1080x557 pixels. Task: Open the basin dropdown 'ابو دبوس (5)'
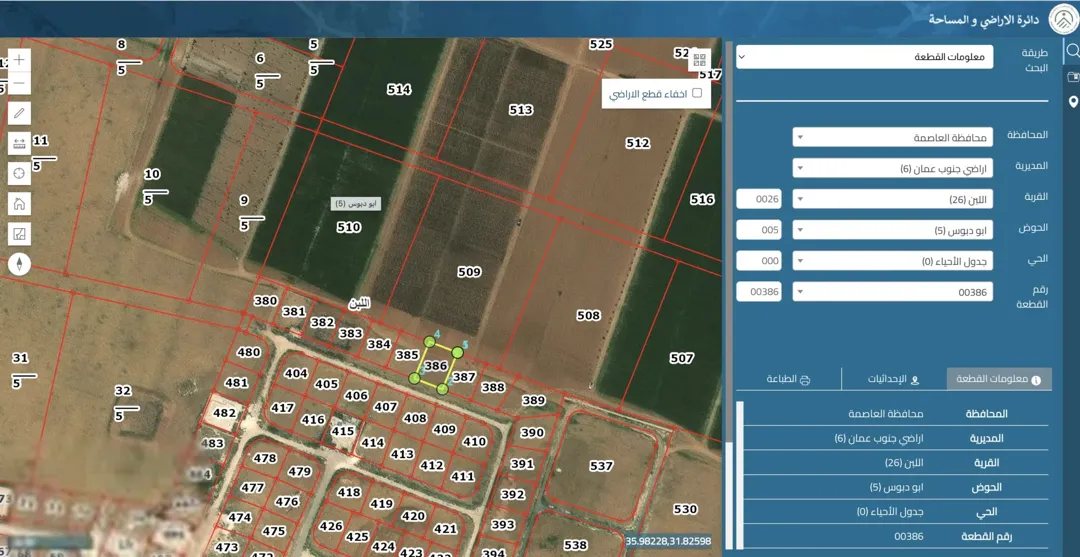pos(893,230)
